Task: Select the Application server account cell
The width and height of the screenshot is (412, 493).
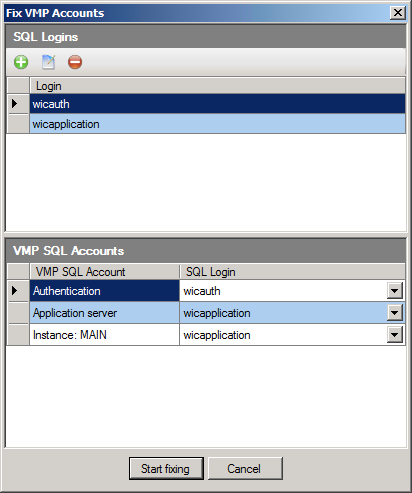Action: (104, 313)
